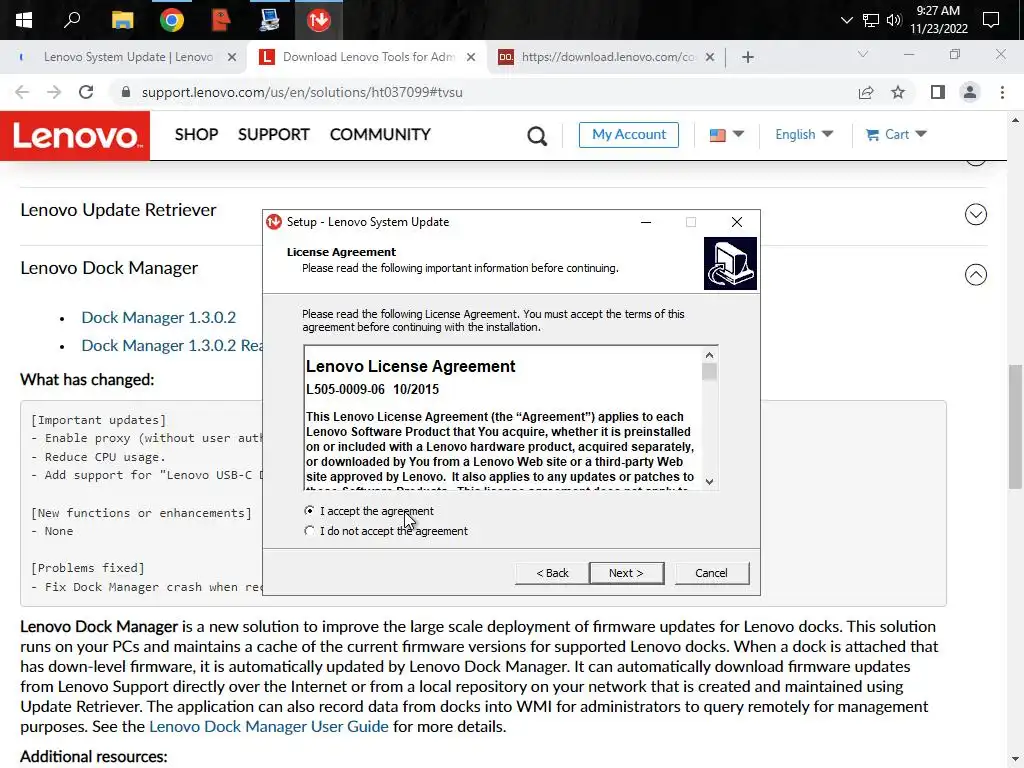Open the SUPPORT menu
Viewport: 1024px width, 768px height.
pyautogui.click(x=274, y=135)
